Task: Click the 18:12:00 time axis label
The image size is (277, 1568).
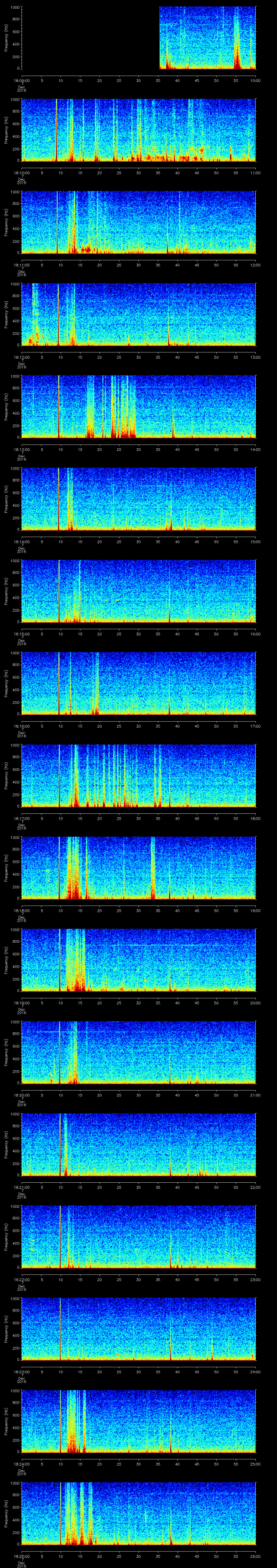Action: click(21, 357)
